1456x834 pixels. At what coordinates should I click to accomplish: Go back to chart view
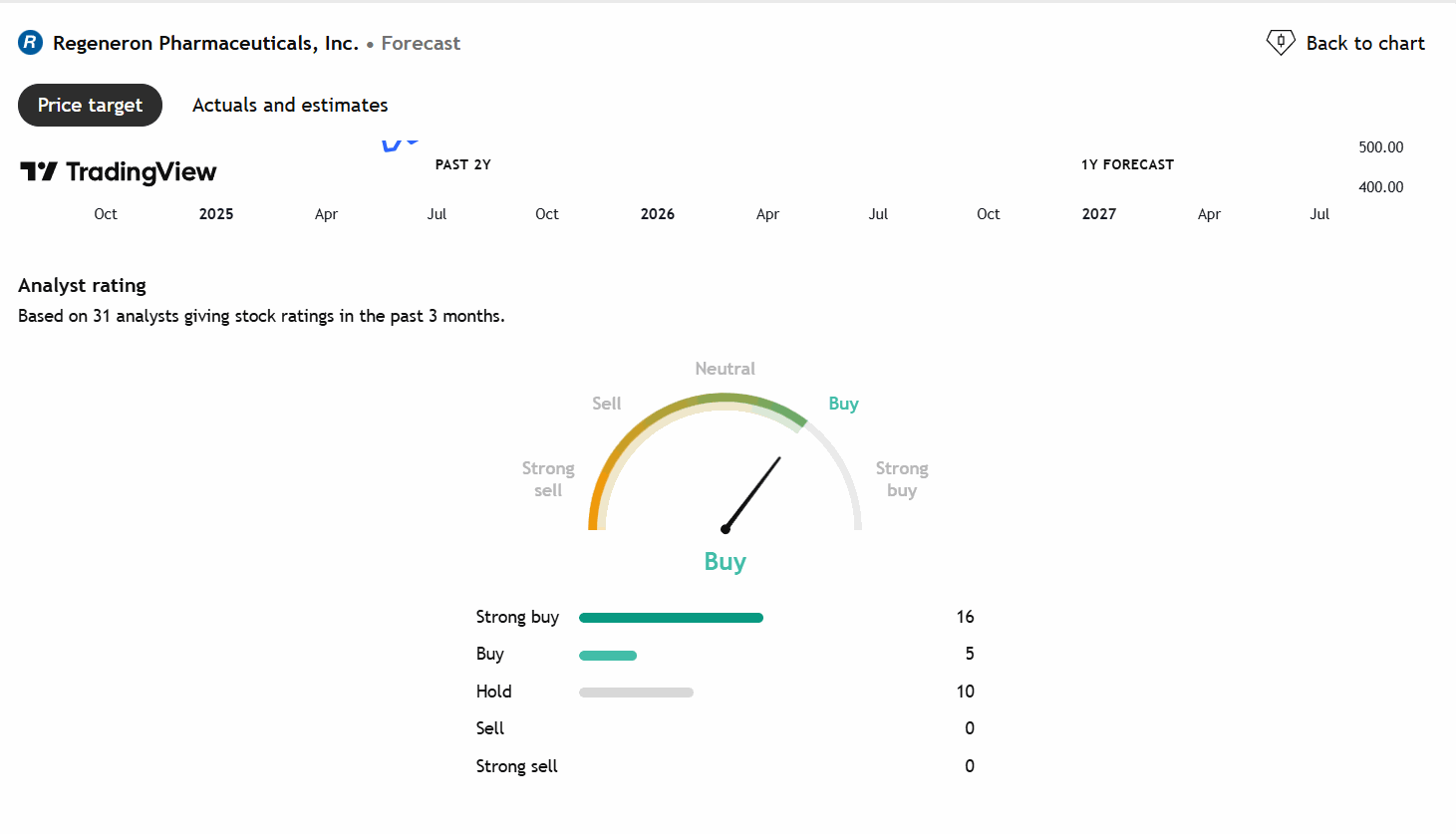pyautogui.click(x=1345, y=43)
